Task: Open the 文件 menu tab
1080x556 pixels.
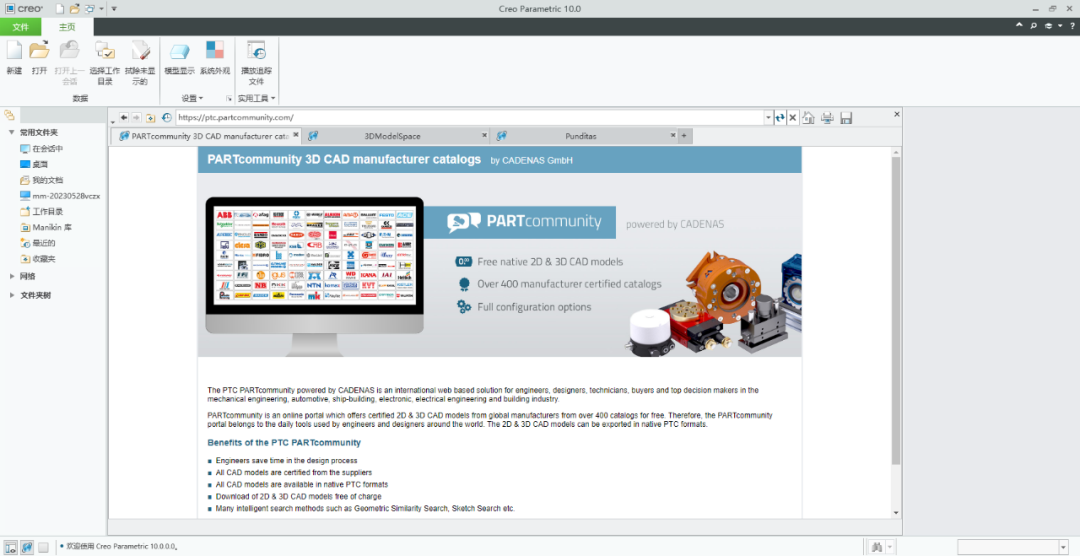Action: tap(20, 27)
